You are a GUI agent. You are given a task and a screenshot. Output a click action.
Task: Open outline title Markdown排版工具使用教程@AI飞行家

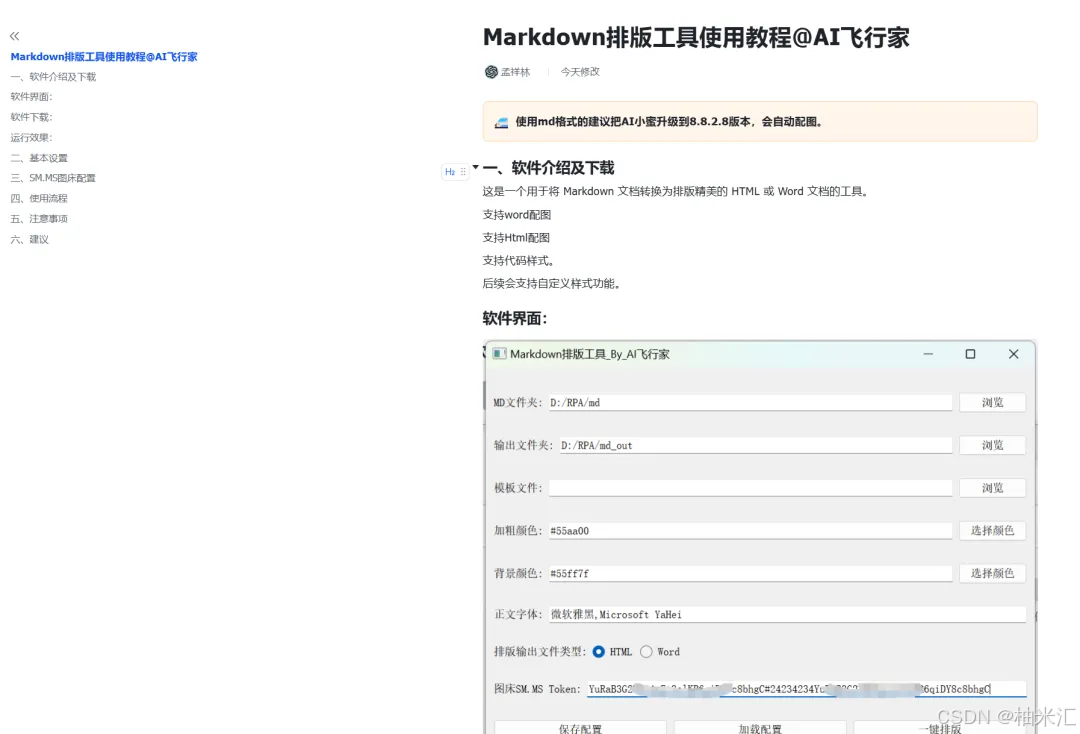pos(104,56)
